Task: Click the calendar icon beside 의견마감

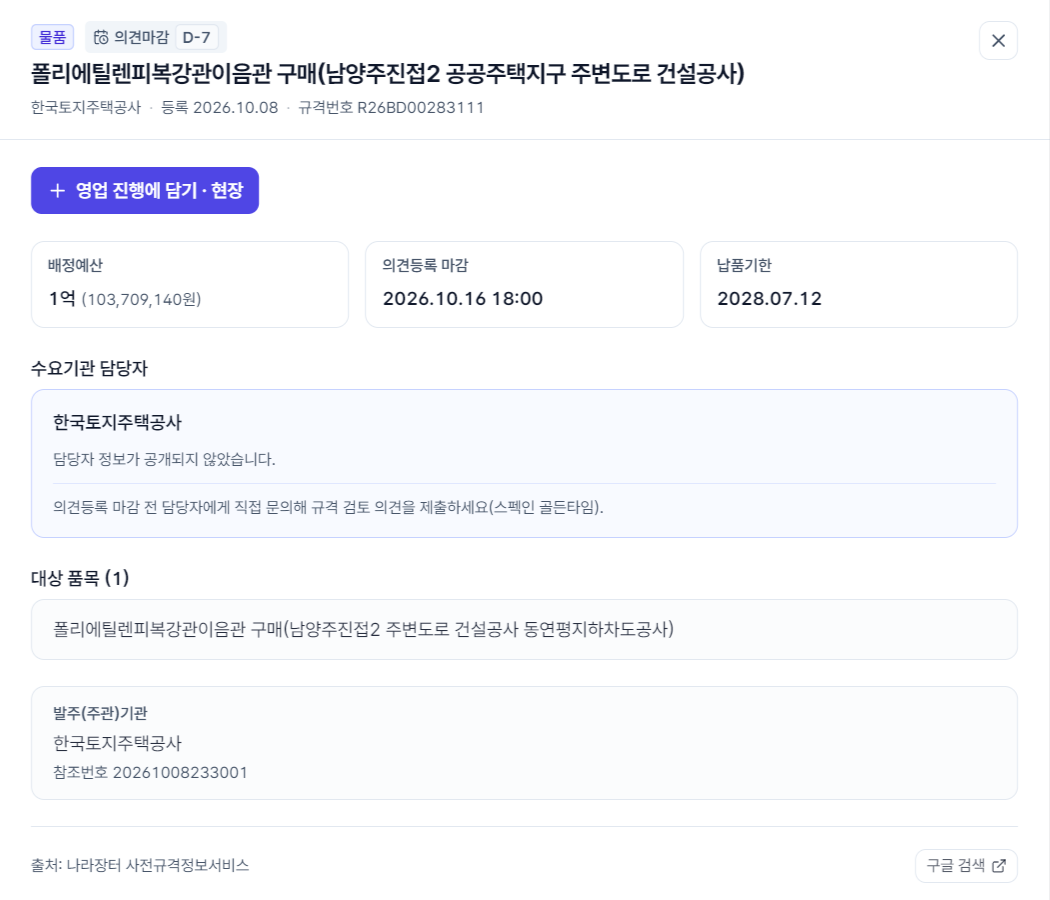Action: point(101,38)
